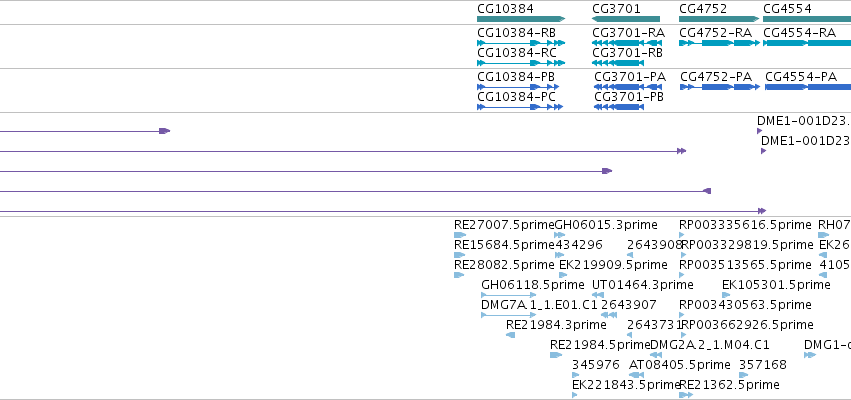Click the DMG7A.1_1.E01.C1 feature line
Viewport: 851px width, 400px height.
point(509,315)
